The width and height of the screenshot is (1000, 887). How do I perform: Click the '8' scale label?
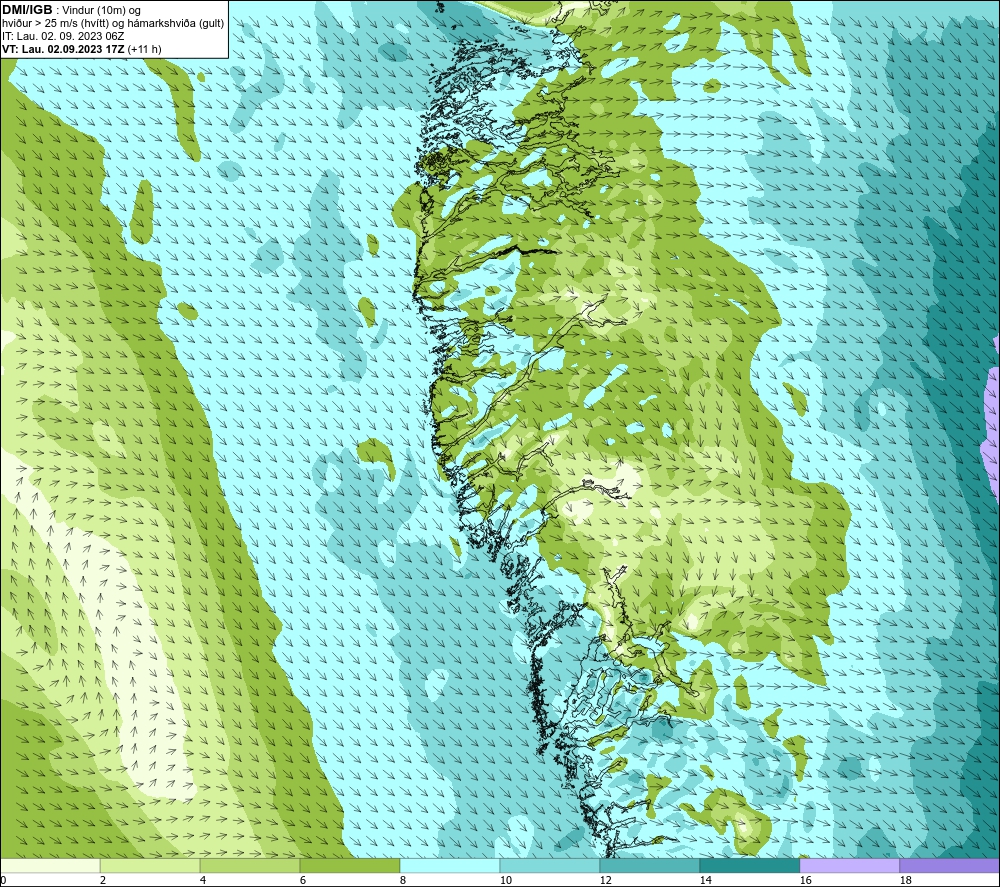point(403,880)
